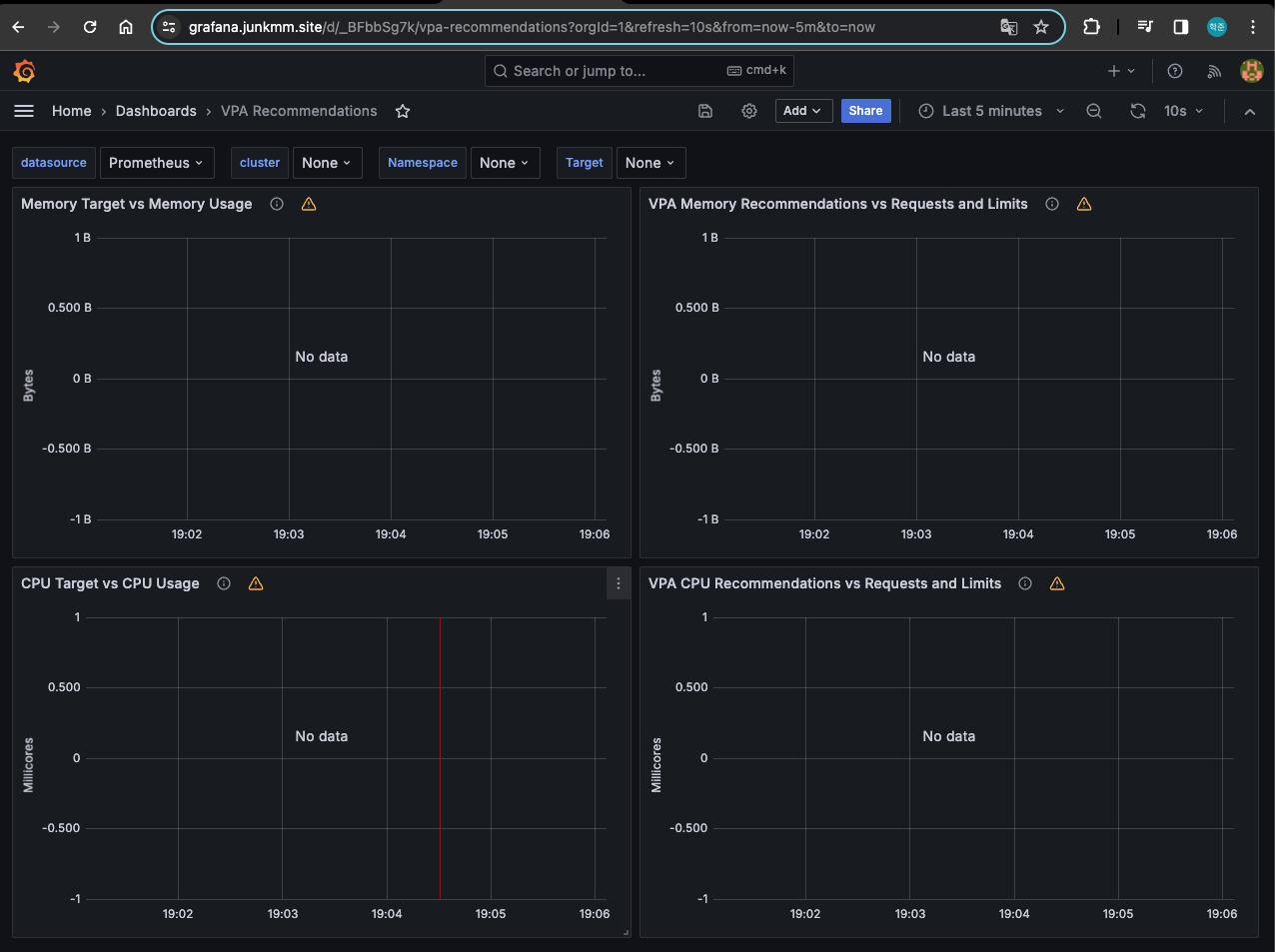Zoom out time range magnifier icon
Image resolution: width=1275 pixels, height=952 pixels.
point(1094,111)
